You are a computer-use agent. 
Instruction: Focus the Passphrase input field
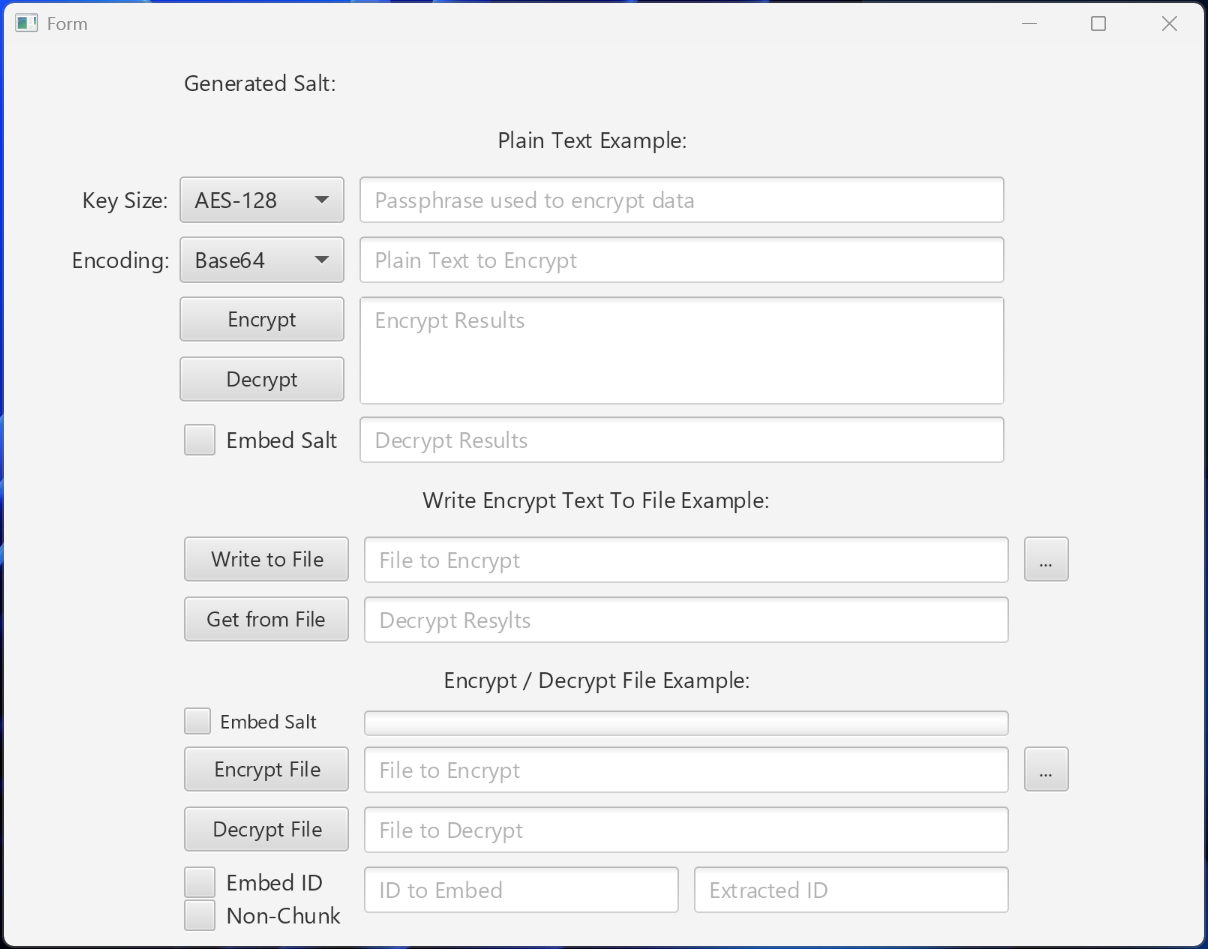point(682,200)
